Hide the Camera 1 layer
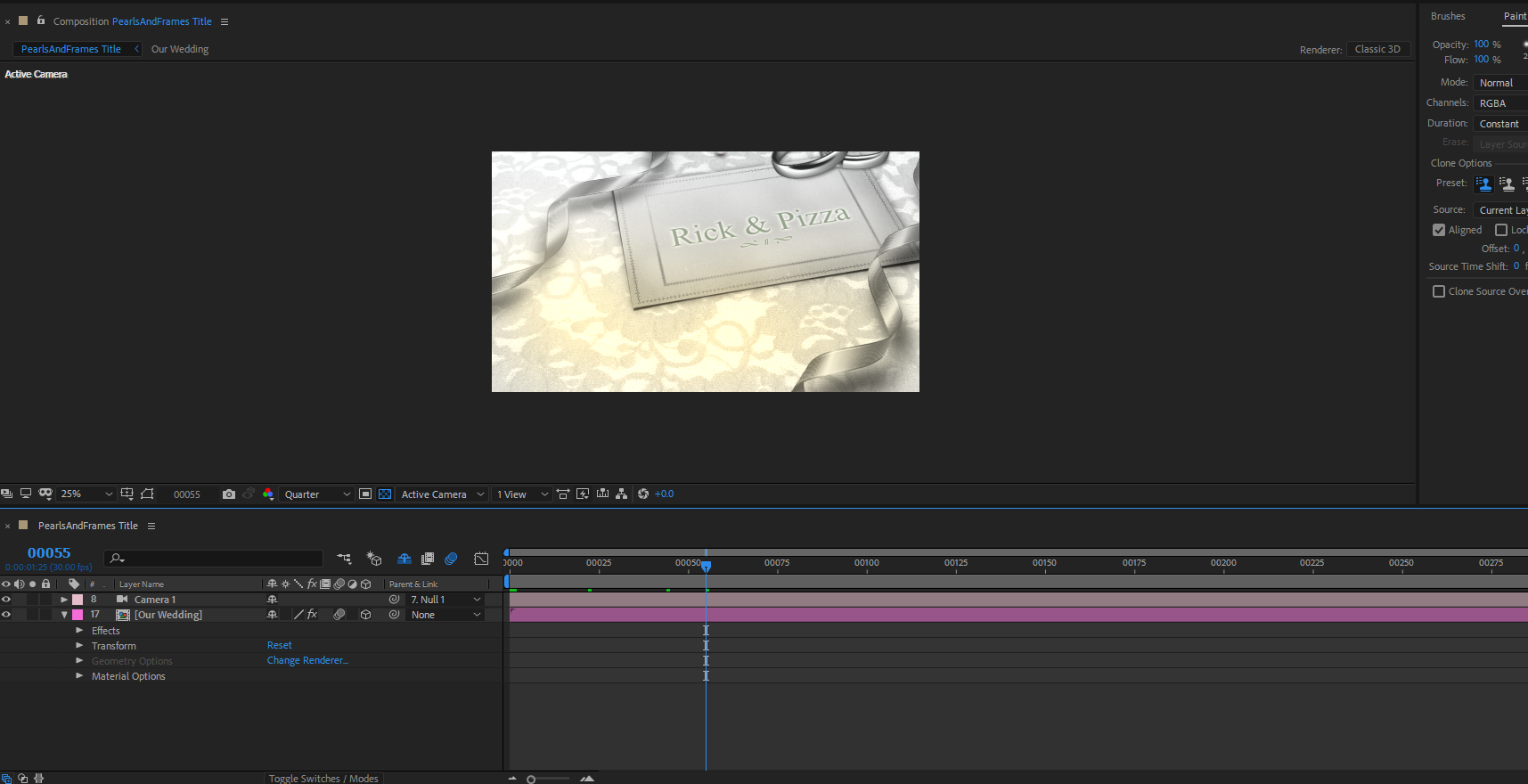The height and width of the screenshot is (784, 1528). pyautogui.click(x=6, y=600)
